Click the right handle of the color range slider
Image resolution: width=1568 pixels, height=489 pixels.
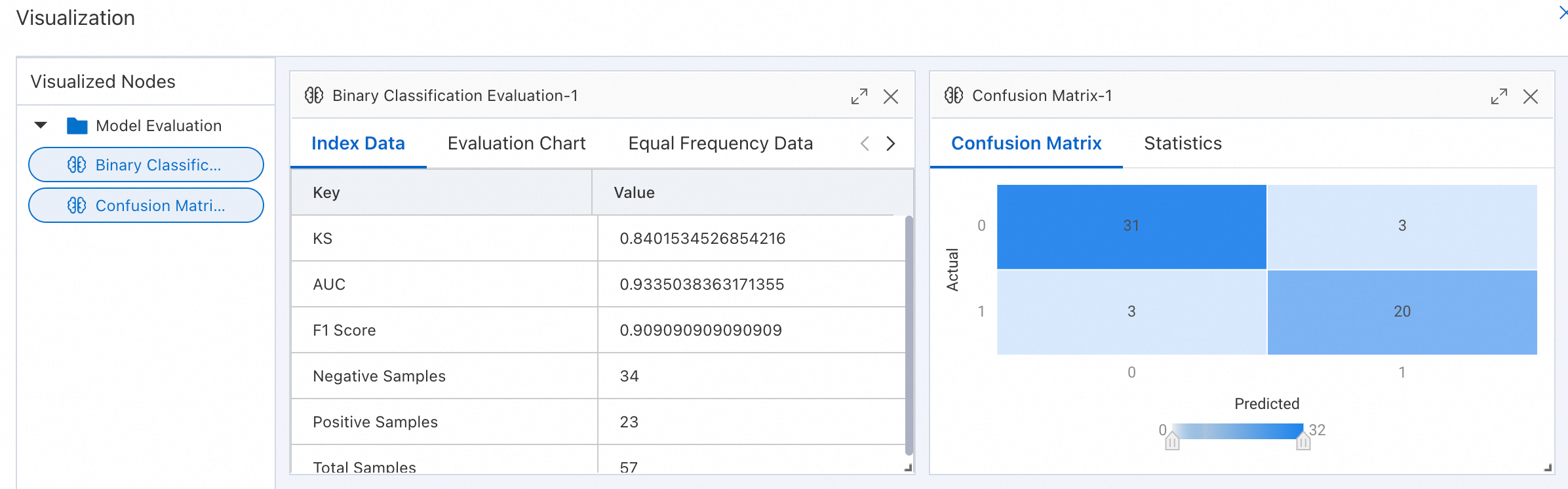1303,442
